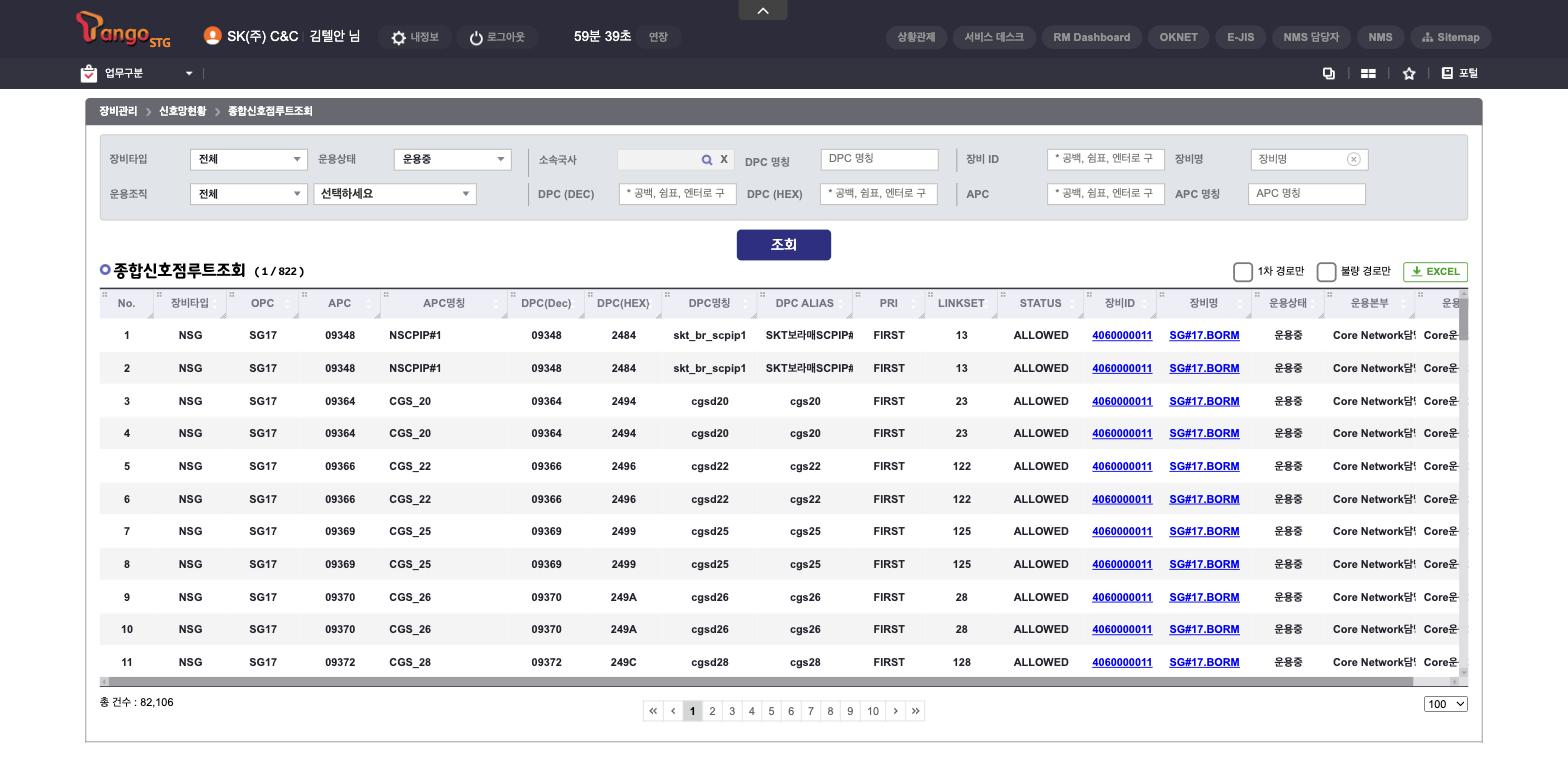Click the 내정보 gear icon
This screenshot has width=1568, height=772.
[399, 38]
